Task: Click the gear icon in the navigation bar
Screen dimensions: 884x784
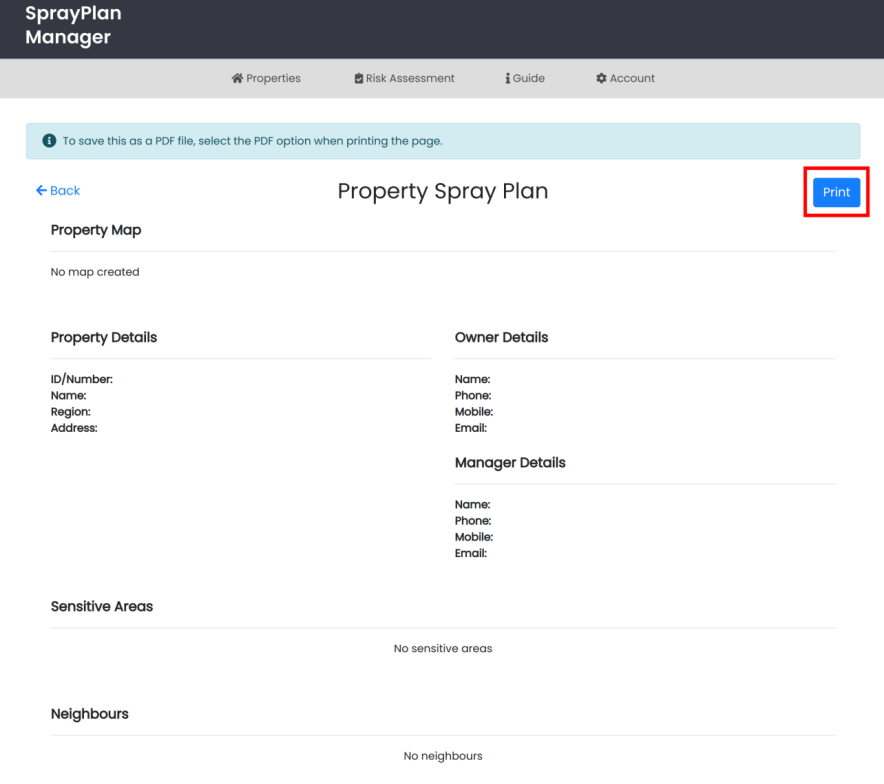Action: tap(600, 78)
